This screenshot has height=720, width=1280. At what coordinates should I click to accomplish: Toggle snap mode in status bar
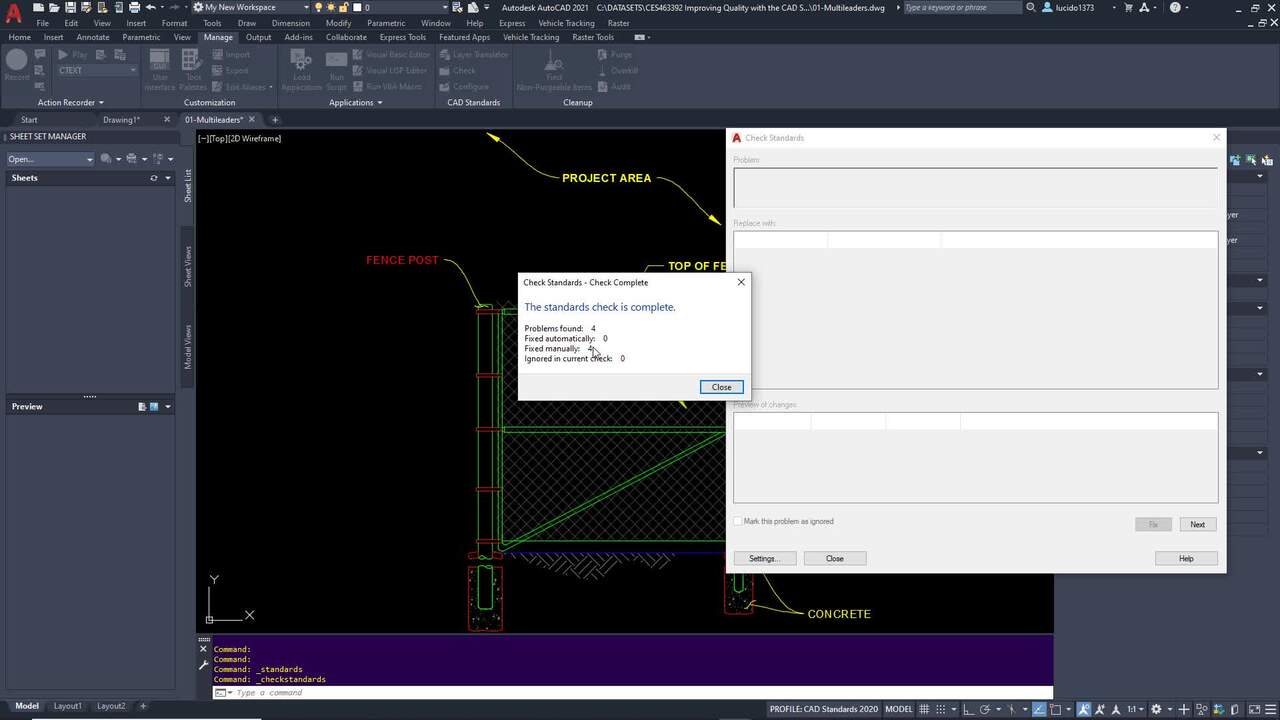point(943,708)
